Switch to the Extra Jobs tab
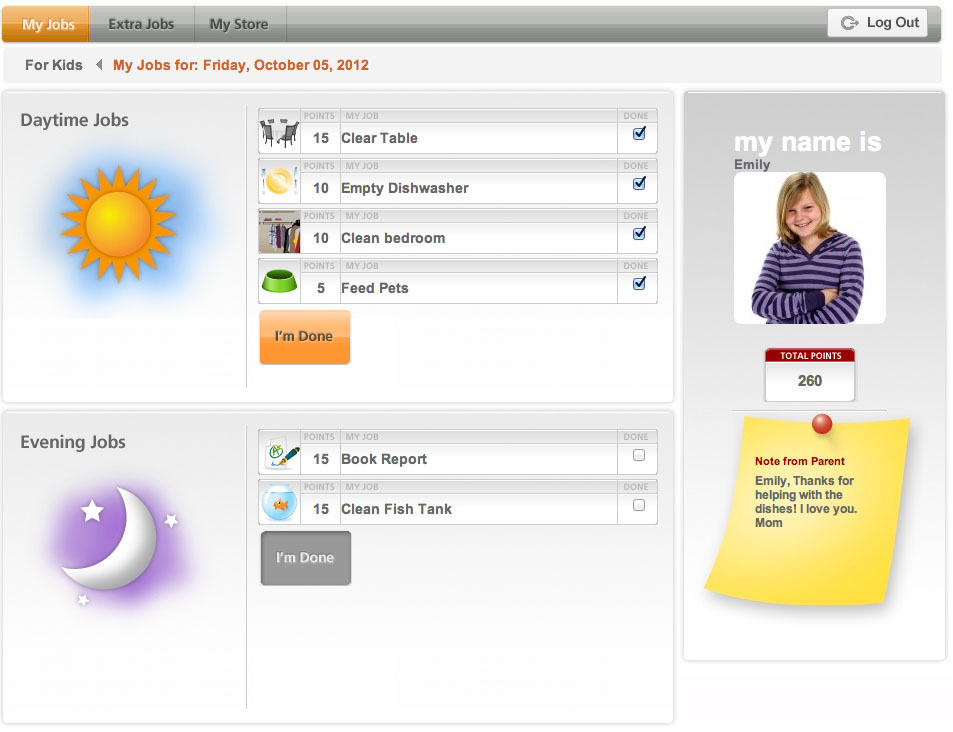The width and height of the screenshot is (953, 732). (x=140, y=23)
